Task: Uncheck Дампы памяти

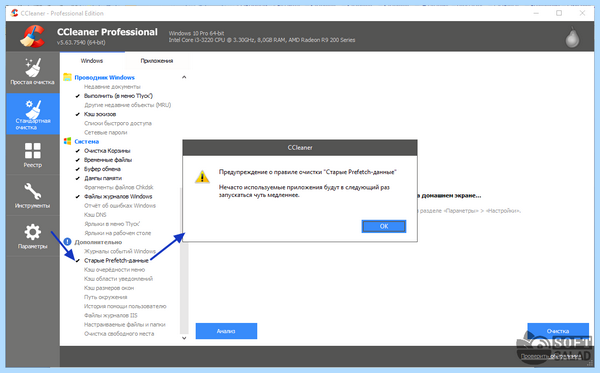Action: (x=78, y=178)
